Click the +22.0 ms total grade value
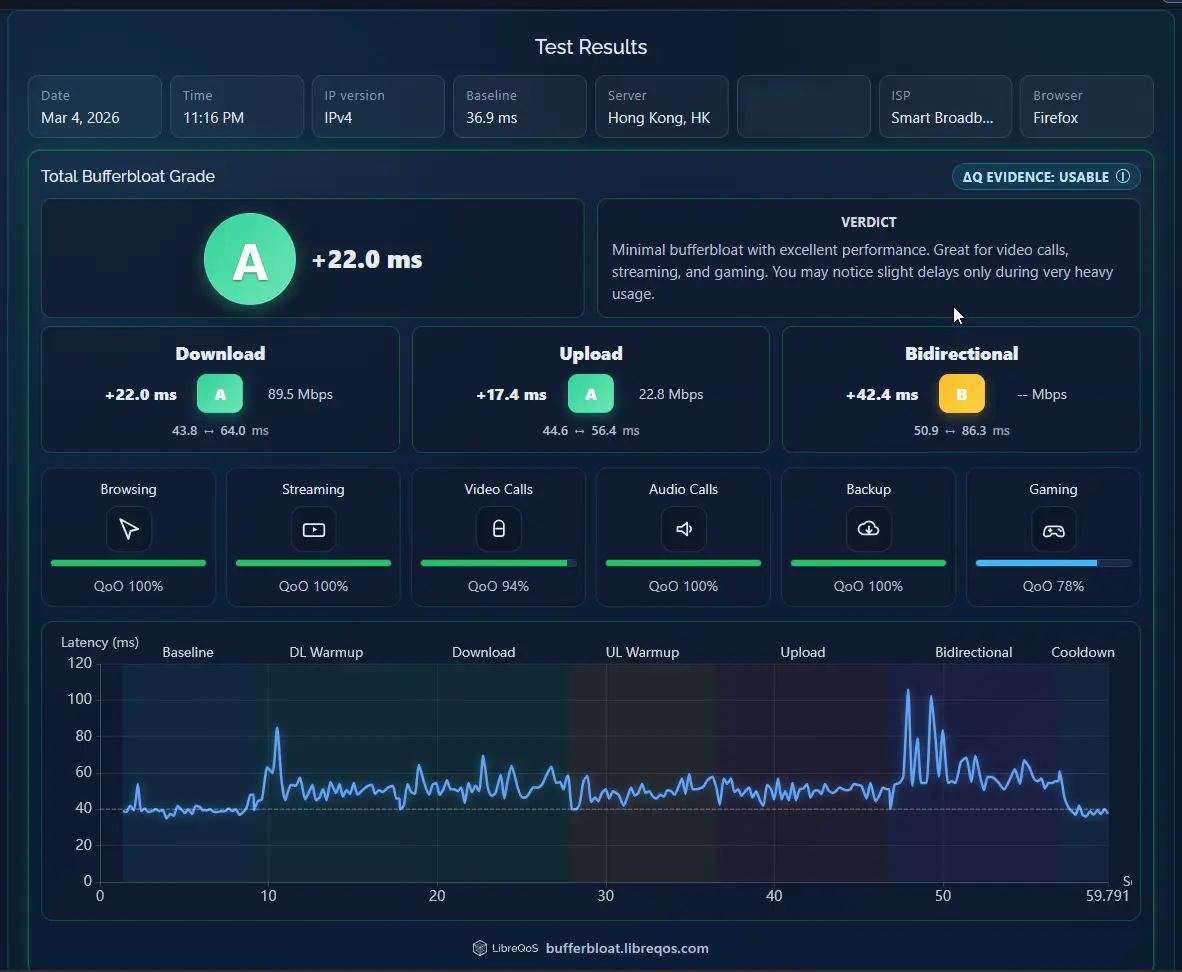The width and height of the screenshot is (1182, 972). 367,259
